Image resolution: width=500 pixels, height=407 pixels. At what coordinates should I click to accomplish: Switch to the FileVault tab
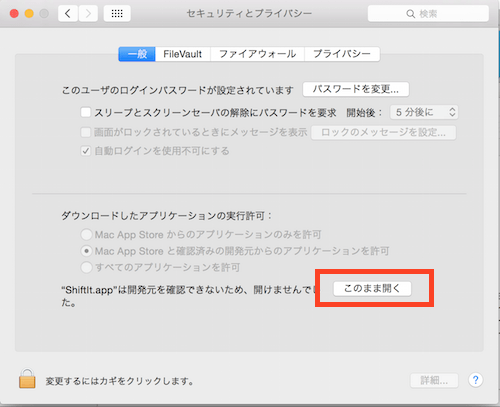[183, 54]
